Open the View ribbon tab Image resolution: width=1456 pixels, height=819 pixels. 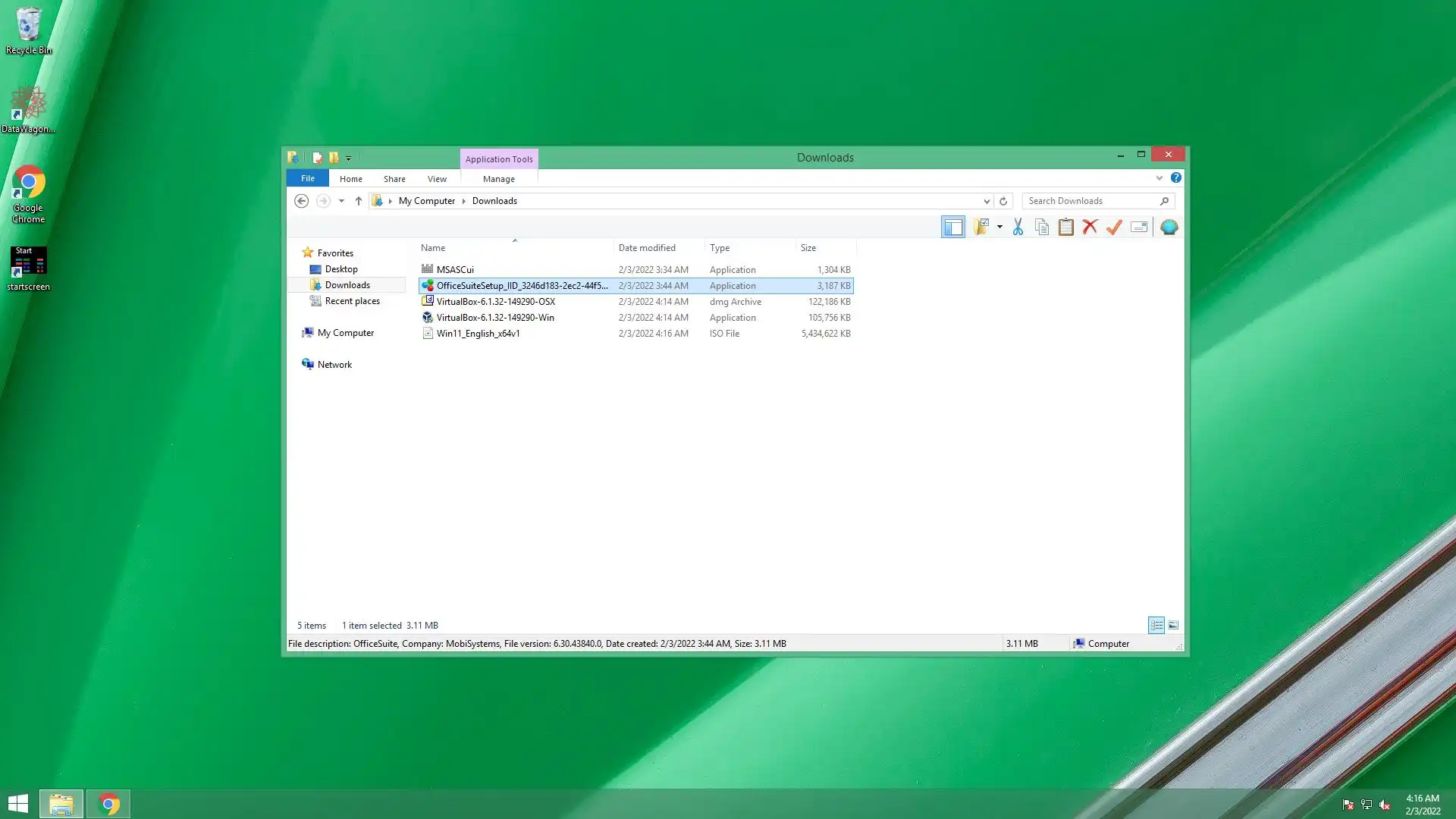(437, 179)
